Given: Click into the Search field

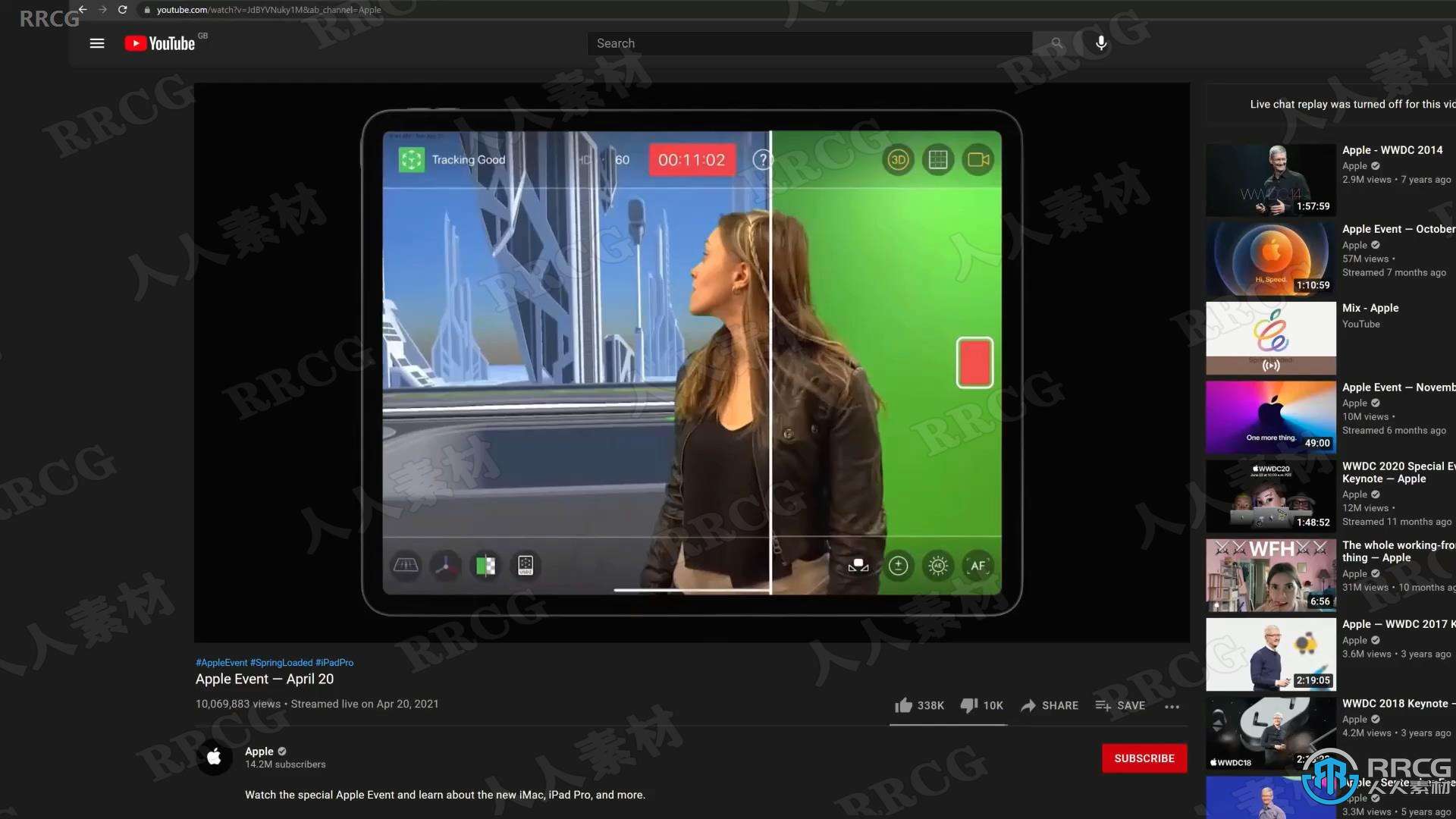Looking at the screenshot, I should pyautogui.click(x=809, y=43).
